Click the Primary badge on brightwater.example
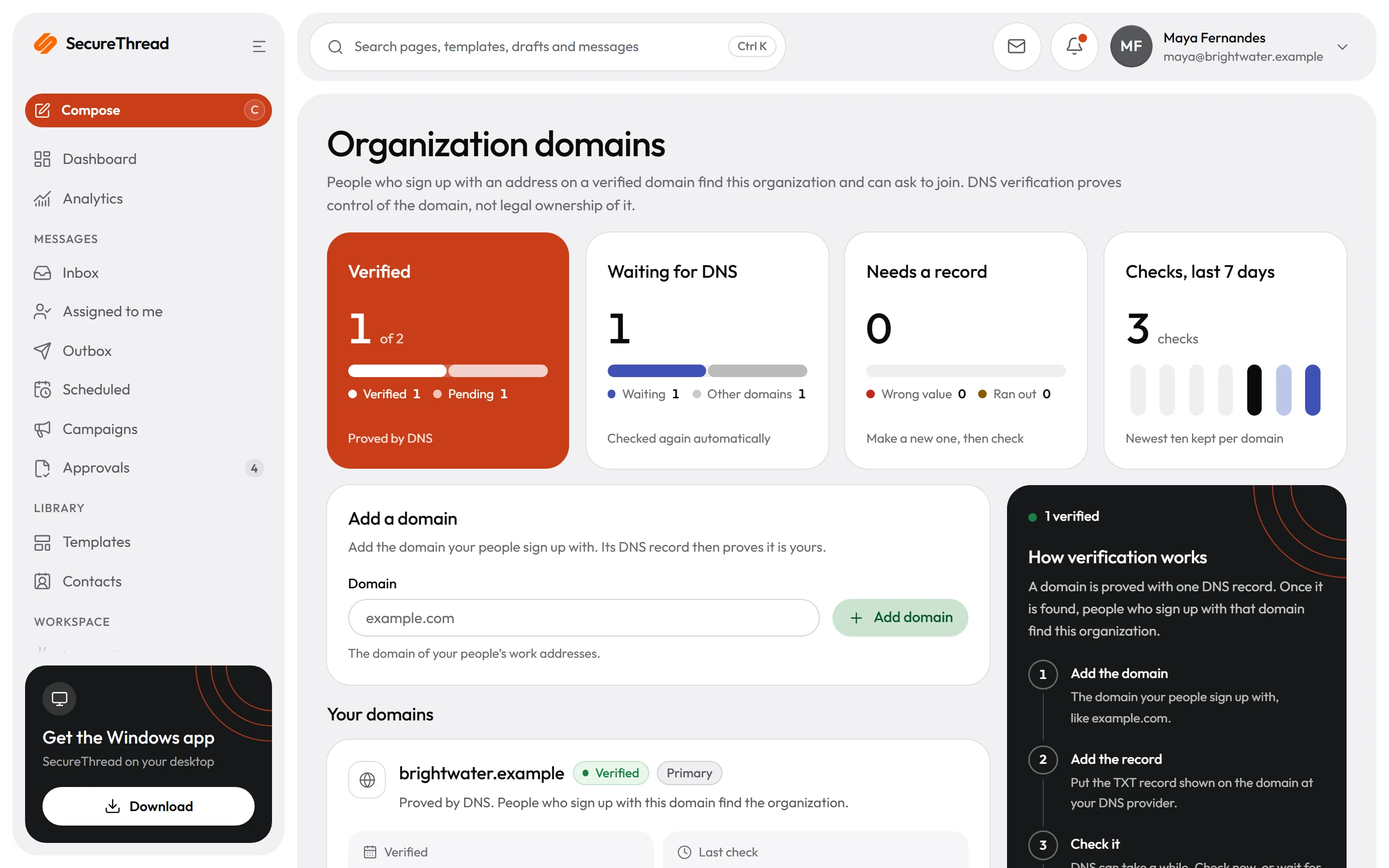The width and height of the screenshot is (1389, 868). (689, 773)
